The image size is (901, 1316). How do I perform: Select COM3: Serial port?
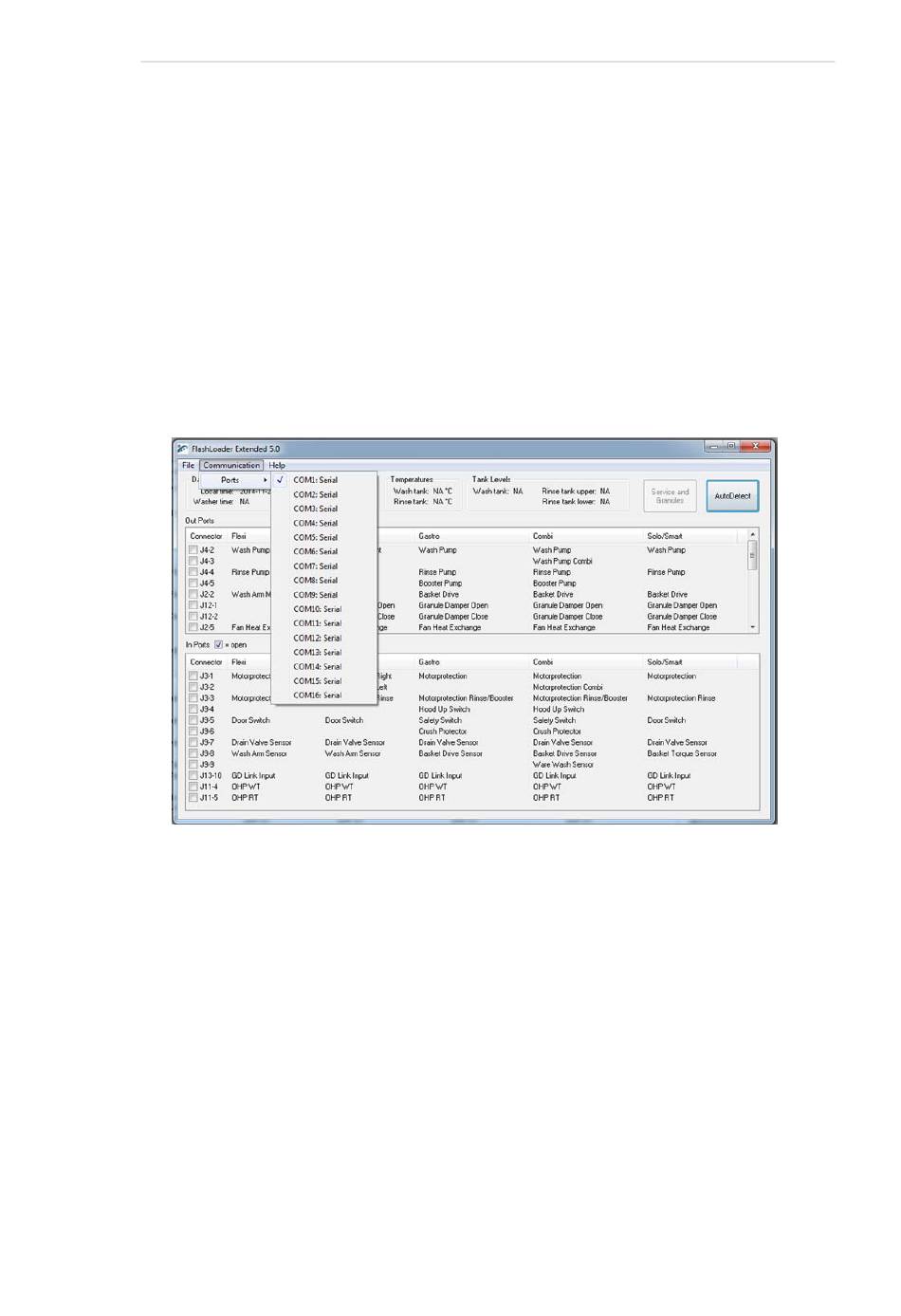[x=324, y=509]
